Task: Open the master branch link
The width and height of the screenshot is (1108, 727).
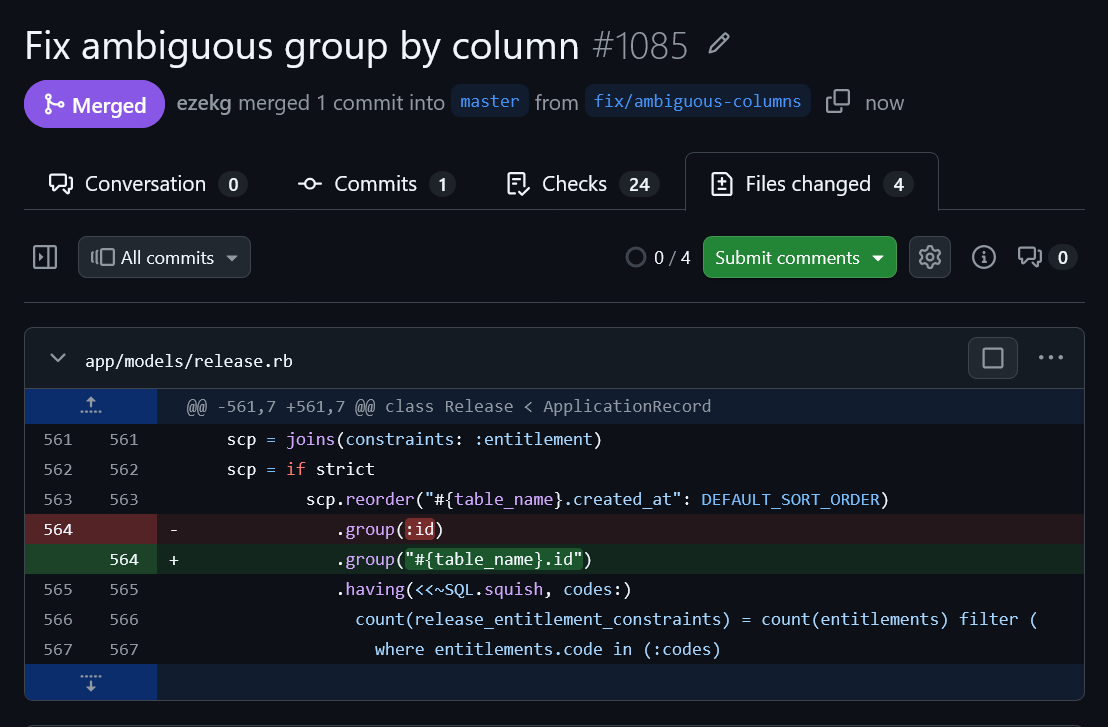Action: click(490, 102)
